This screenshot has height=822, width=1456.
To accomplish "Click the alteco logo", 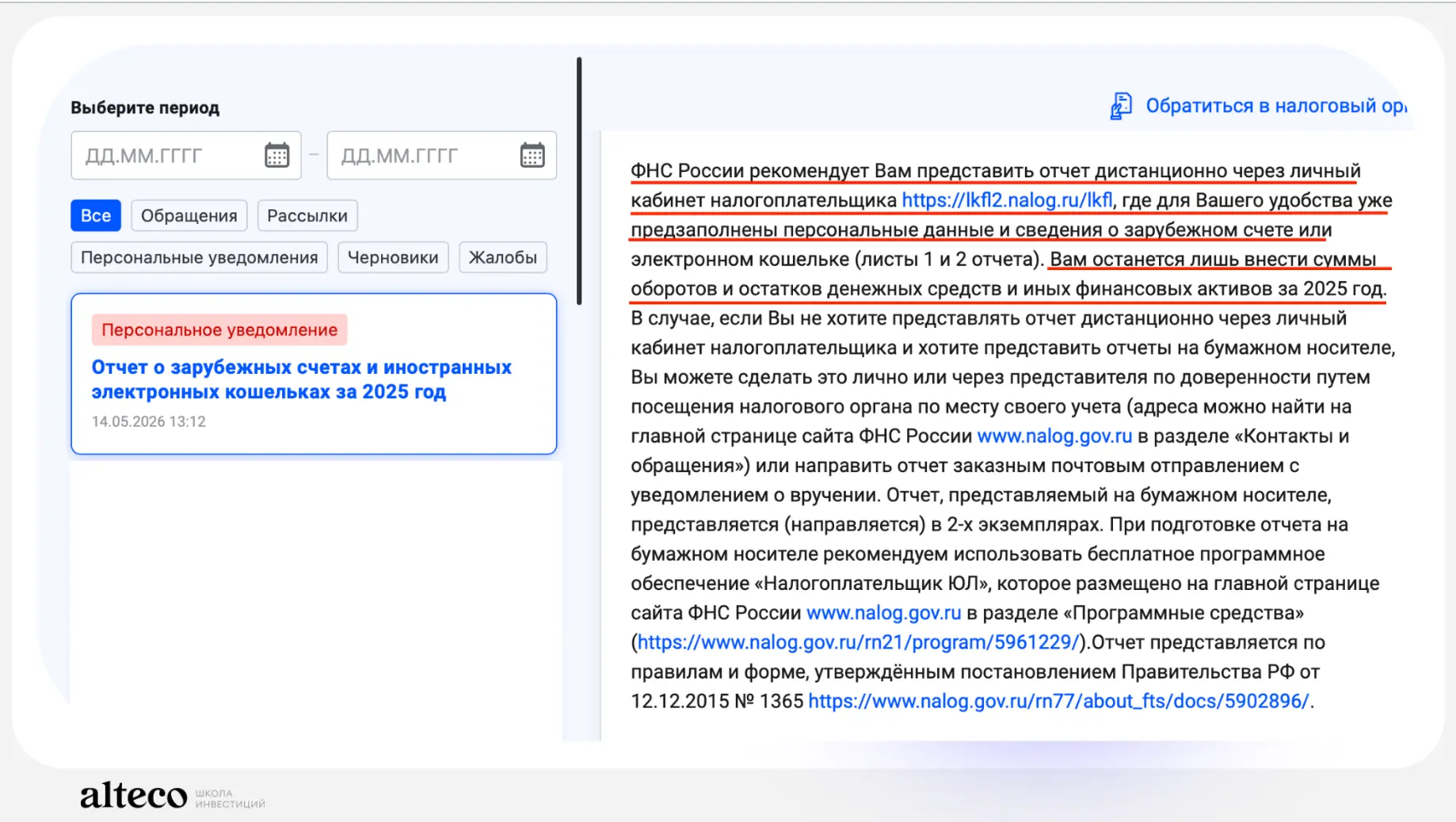I will 133,795.
